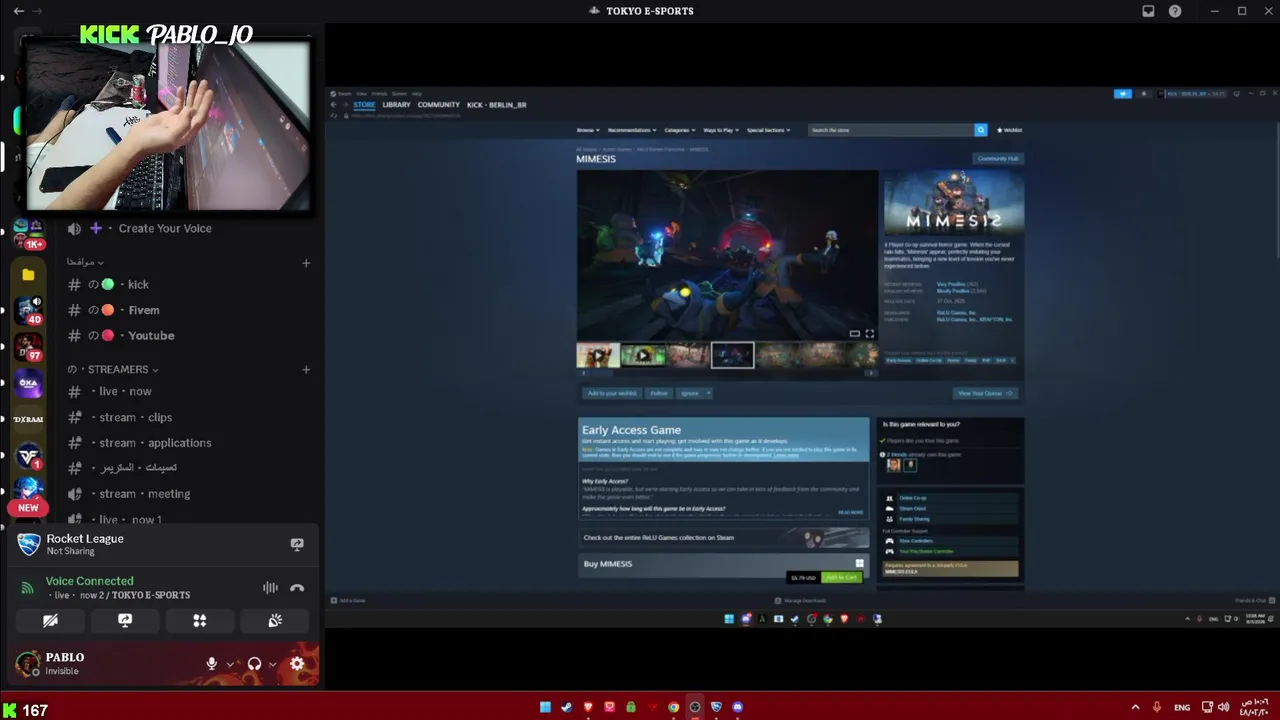The height and width of the screenshot is (720, 1280).
Task: Toggle noise suppression waveform icon
Action: tap(270, 588)
